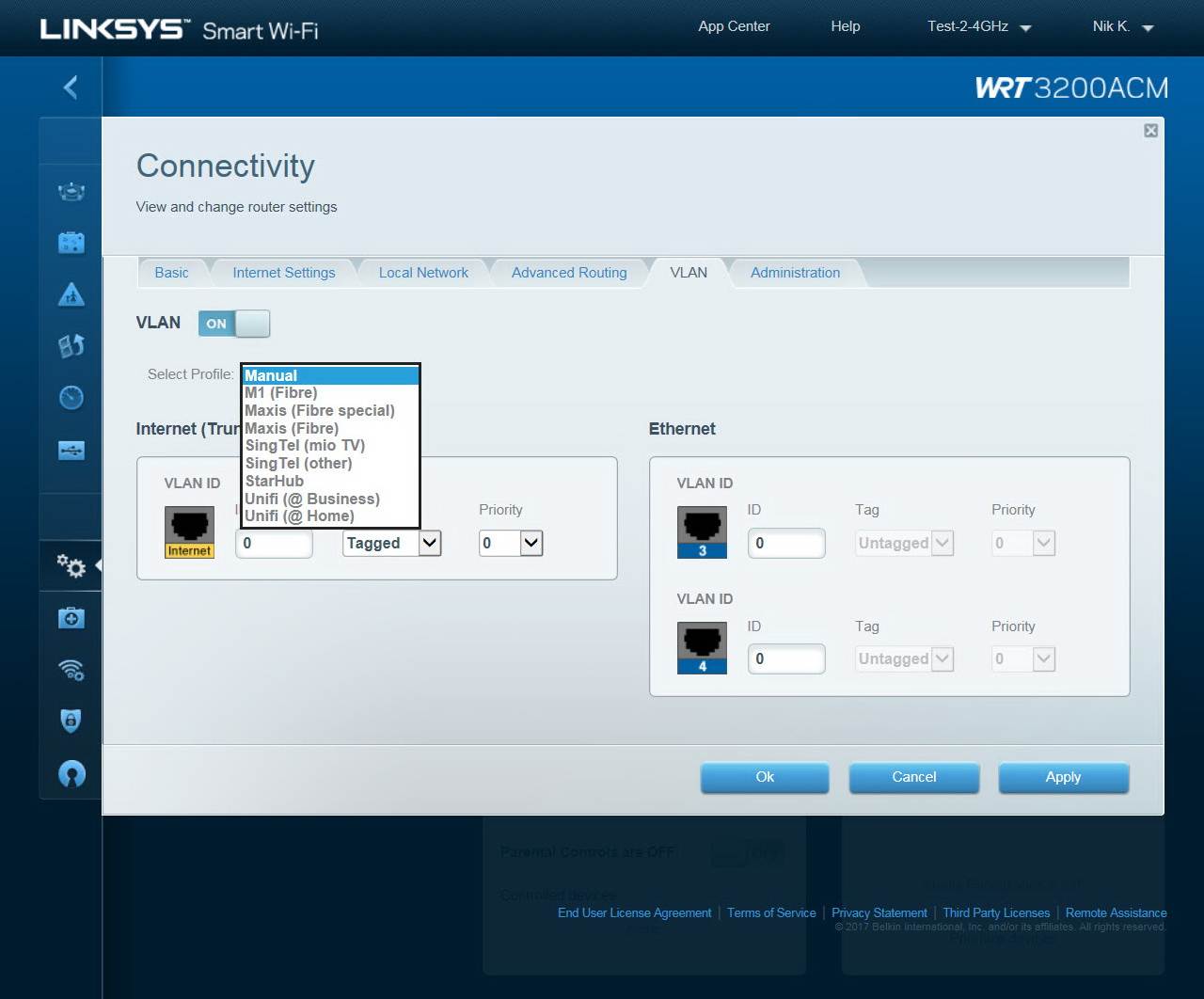Open Terms of Service link
This screenshot has width=1204, height=999.
coord(771,912)
